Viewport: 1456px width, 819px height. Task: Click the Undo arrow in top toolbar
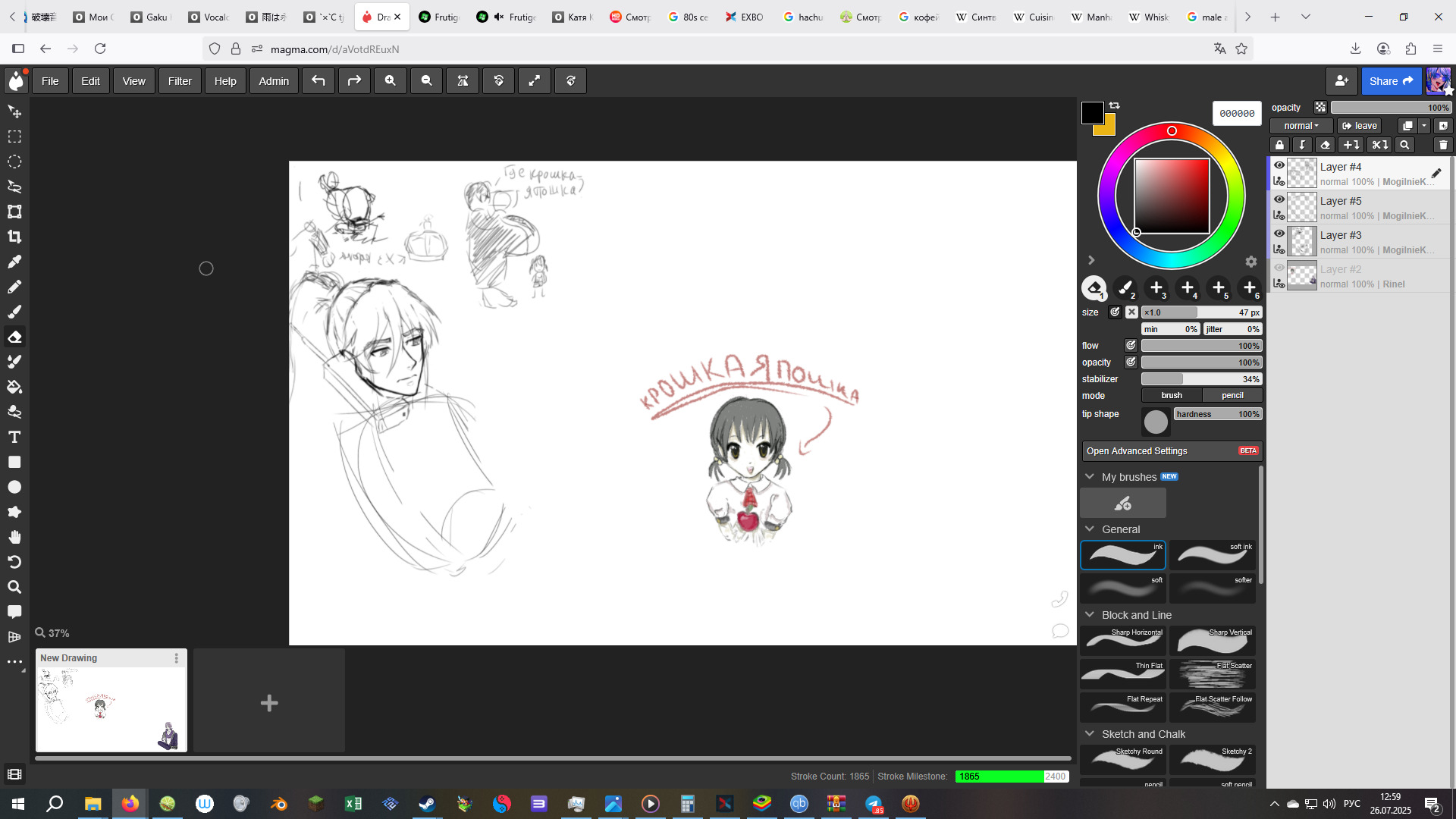pos(318,81)
